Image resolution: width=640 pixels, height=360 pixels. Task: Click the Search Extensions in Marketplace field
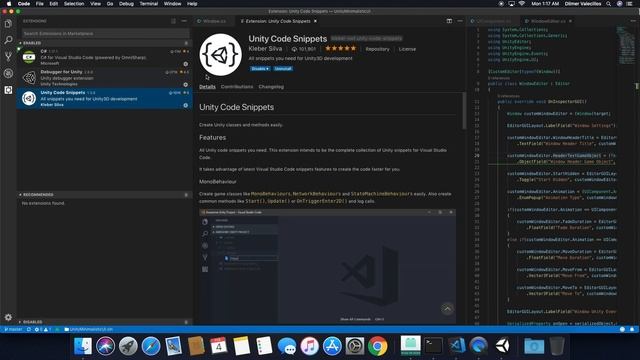pos(105,33)
